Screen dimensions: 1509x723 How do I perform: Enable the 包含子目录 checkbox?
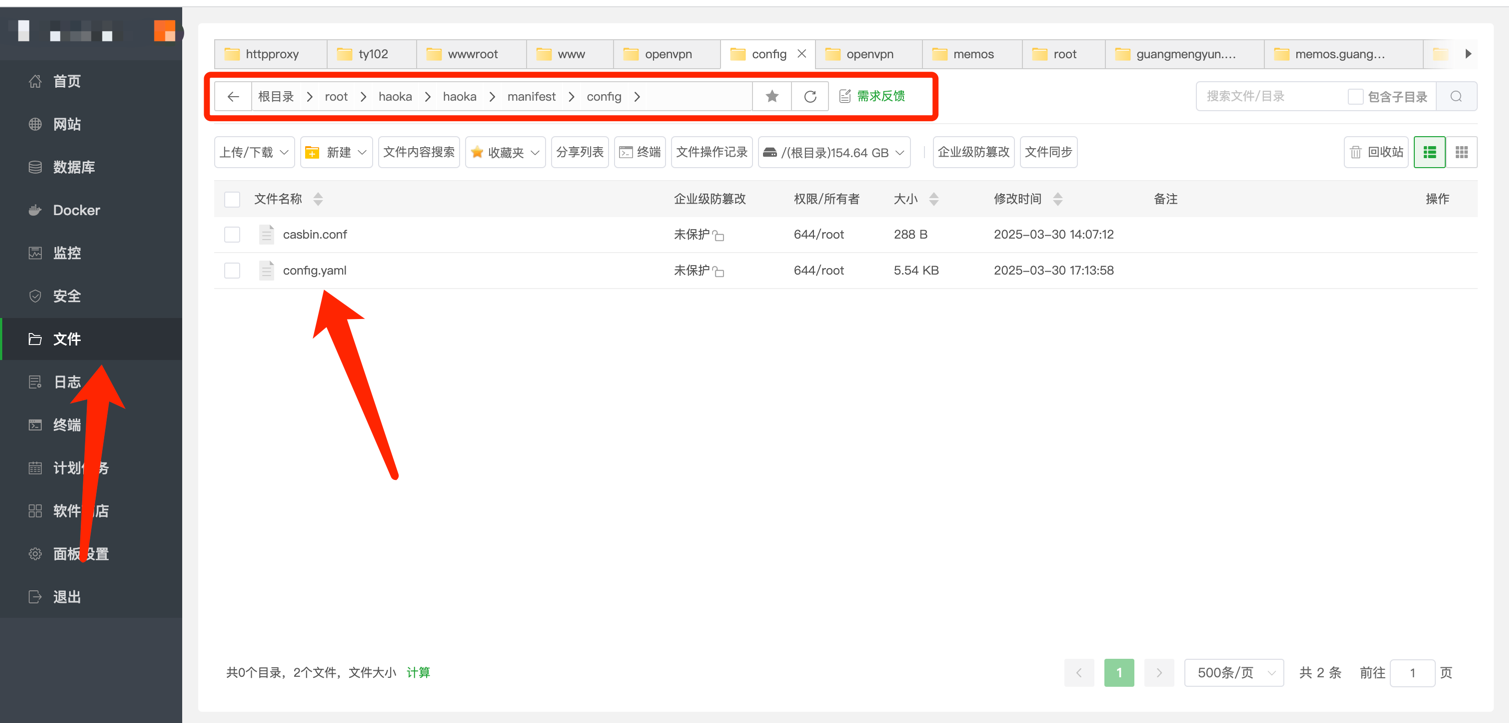(x=1355, y=97)
